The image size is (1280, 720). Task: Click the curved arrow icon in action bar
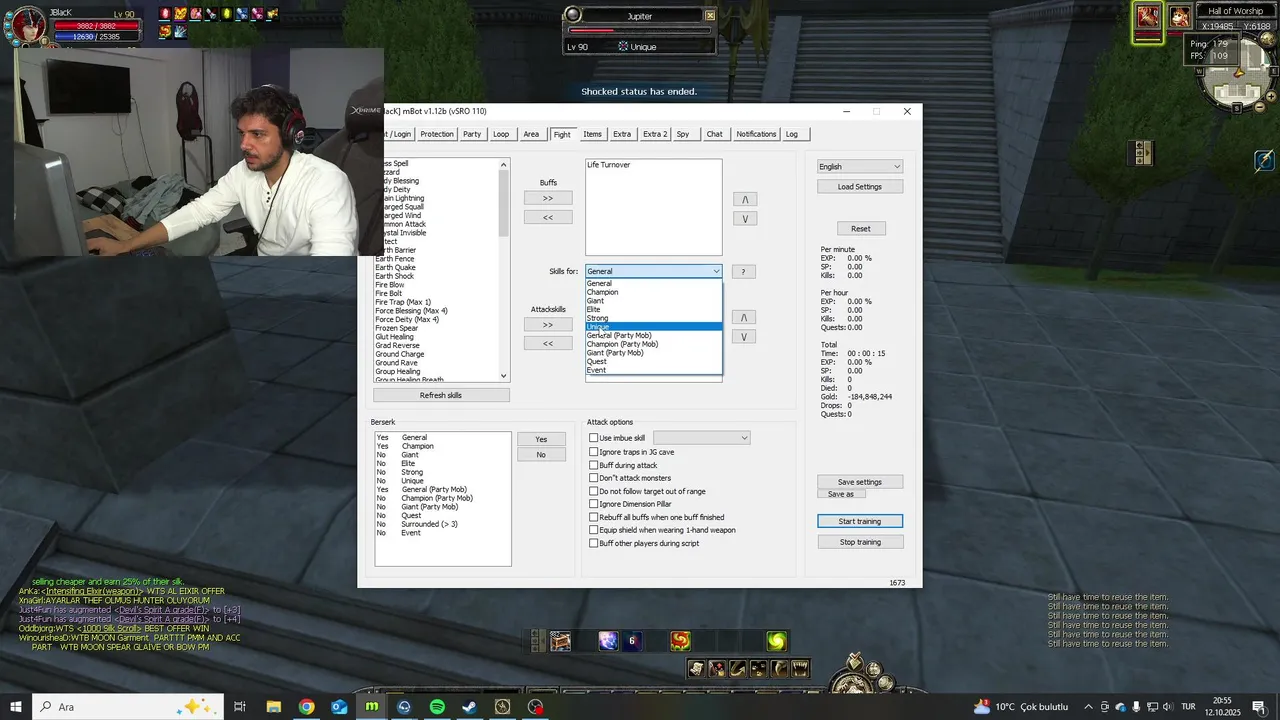tap(738, 669)
